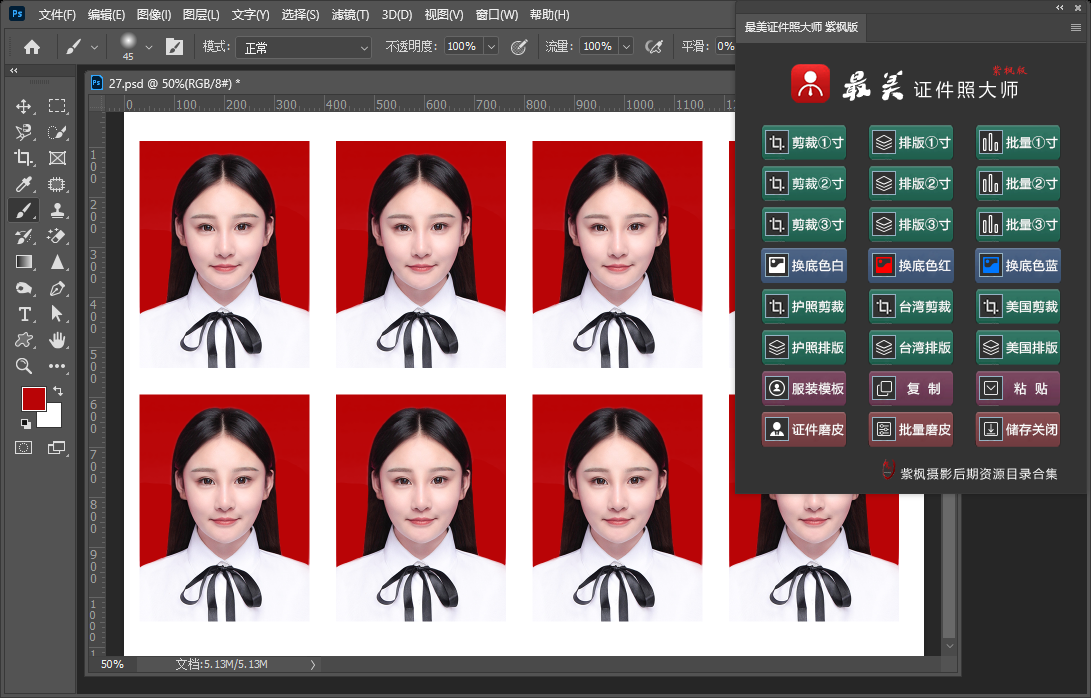This screenshot has width=1091, height=698.
Task: Toggle Quick Mask mode
Action: coord(24,448)
